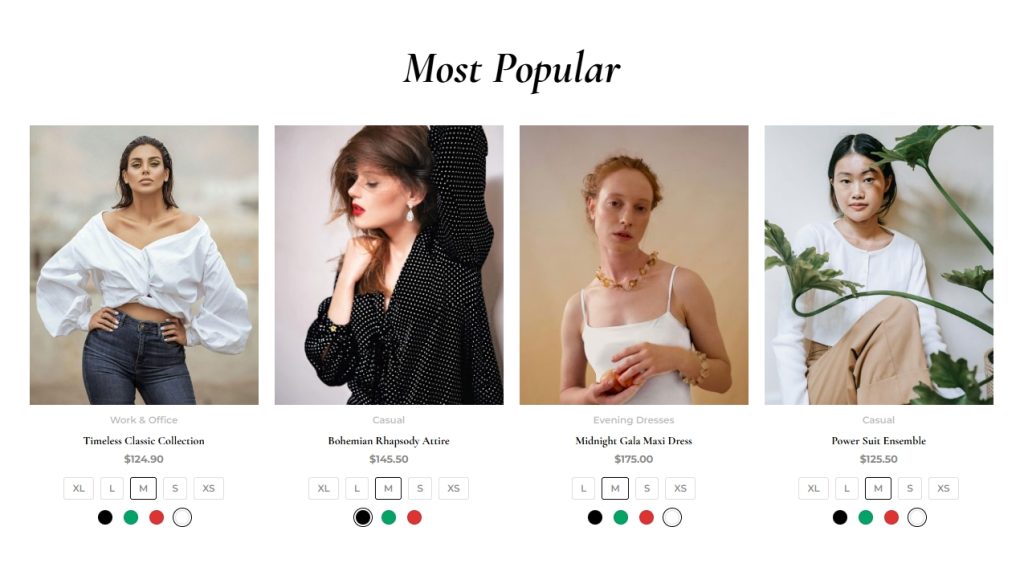Go to Midnight Gala Maxi Dress product page
This screenshot has height=576, width=1024.
[x=633, y=441]
